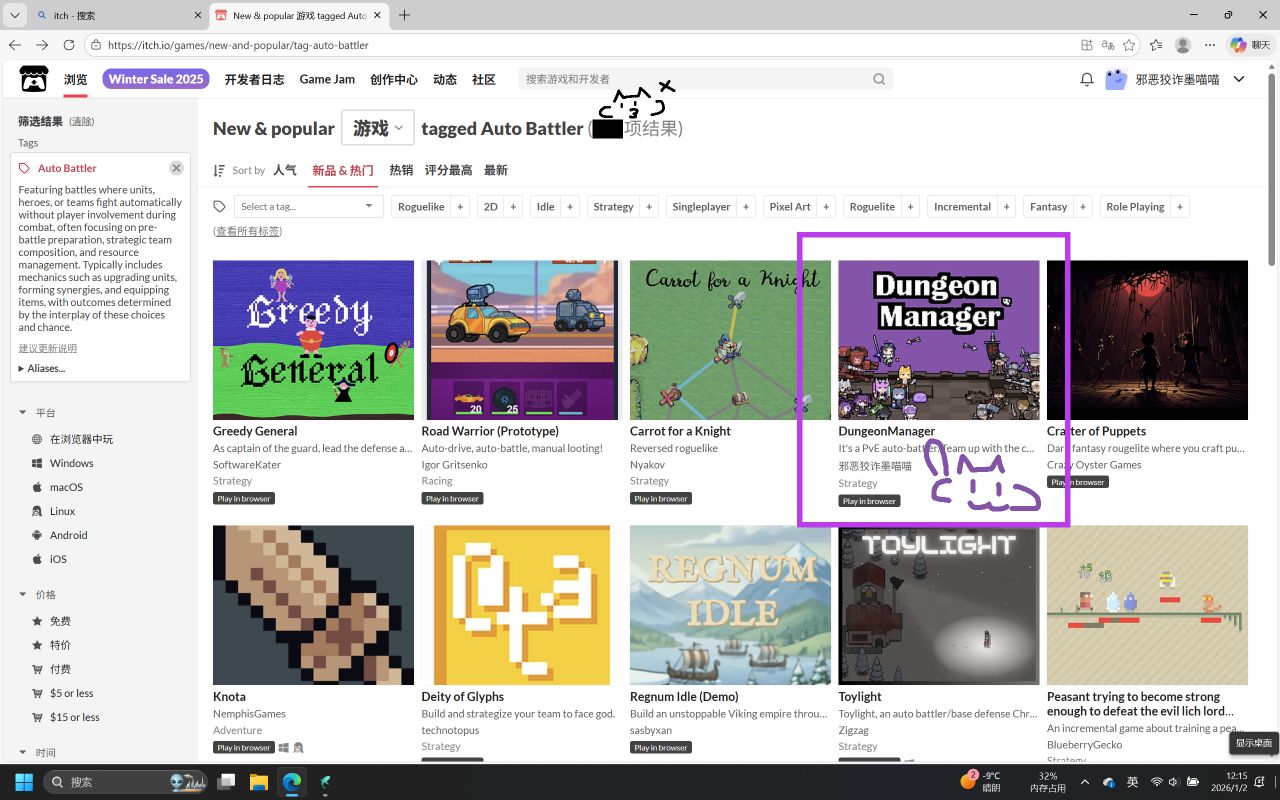Add Roguelike tag with plus button

click(460, 207)
